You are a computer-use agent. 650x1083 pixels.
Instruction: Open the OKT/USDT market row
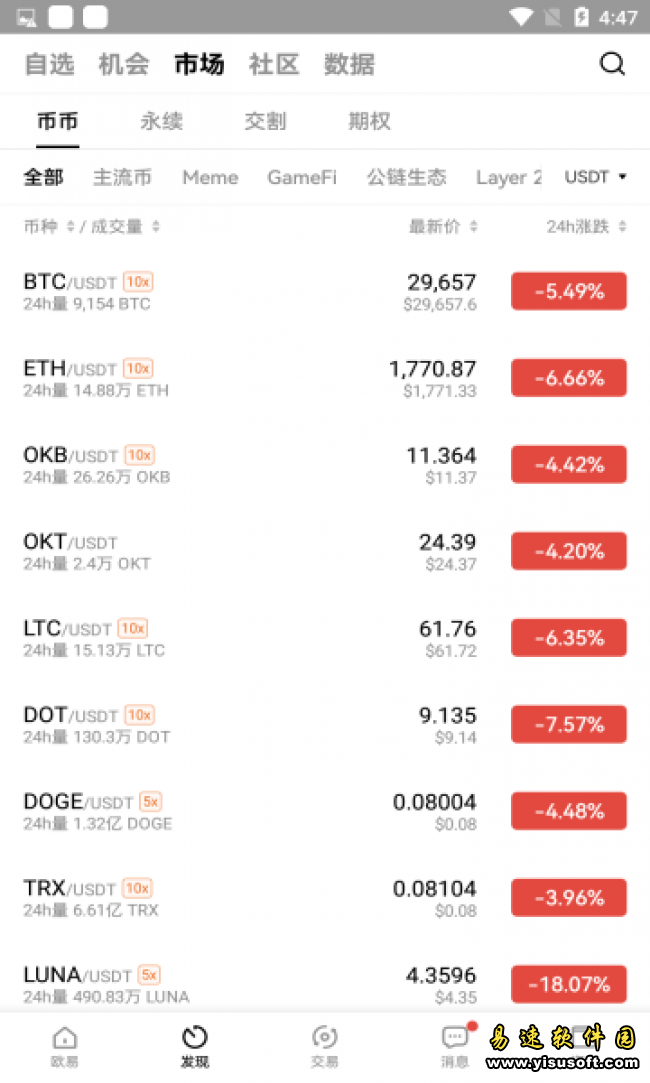(250, 551)
